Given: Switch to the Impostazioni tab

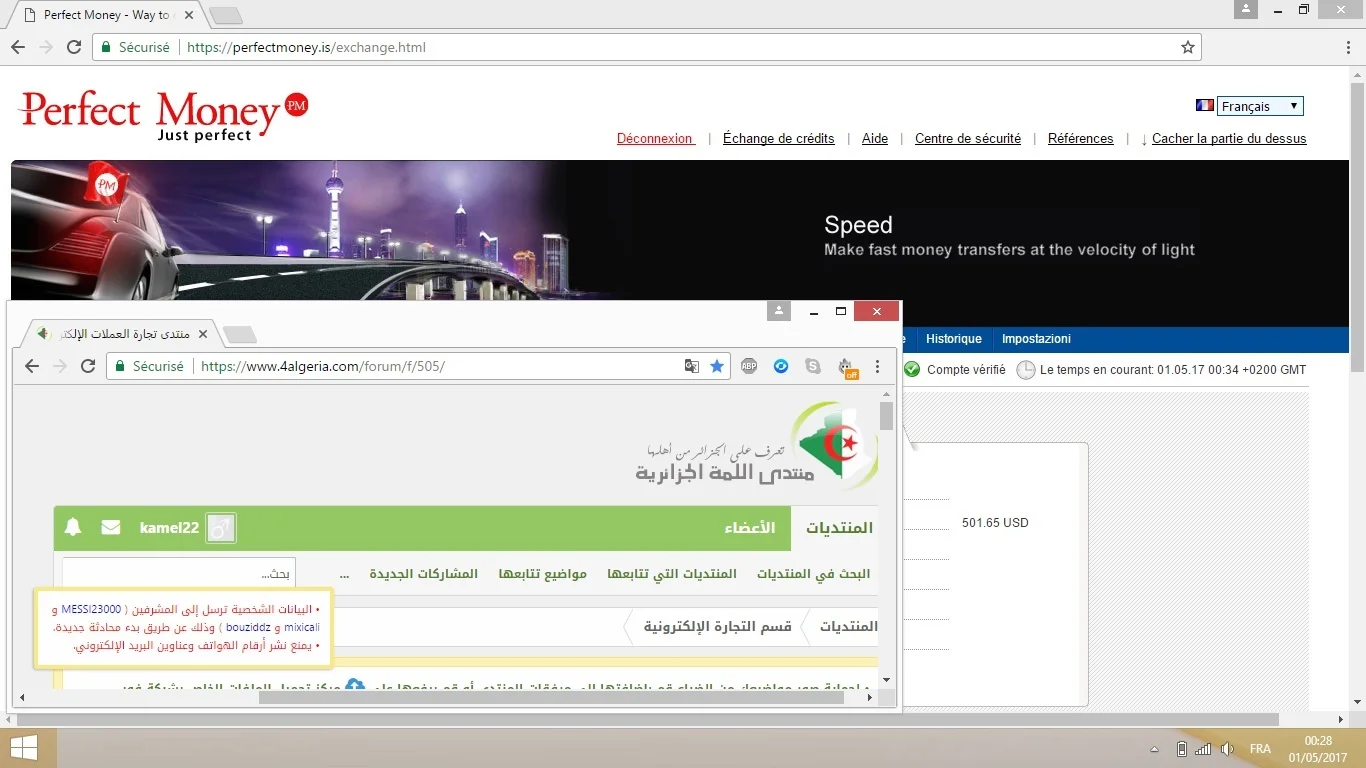Looking at the screenshot, I should (x=1036, y=339).
